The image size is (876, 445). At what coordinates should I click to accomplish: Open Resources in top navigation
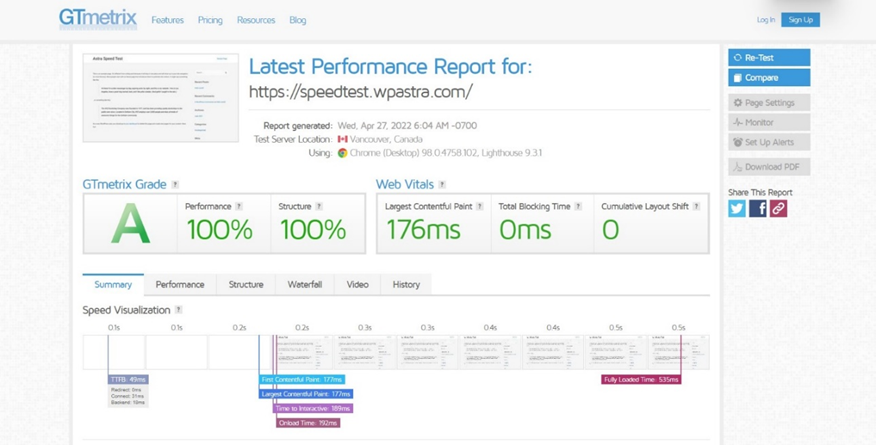pyautogui.click(x=256, y=20)
